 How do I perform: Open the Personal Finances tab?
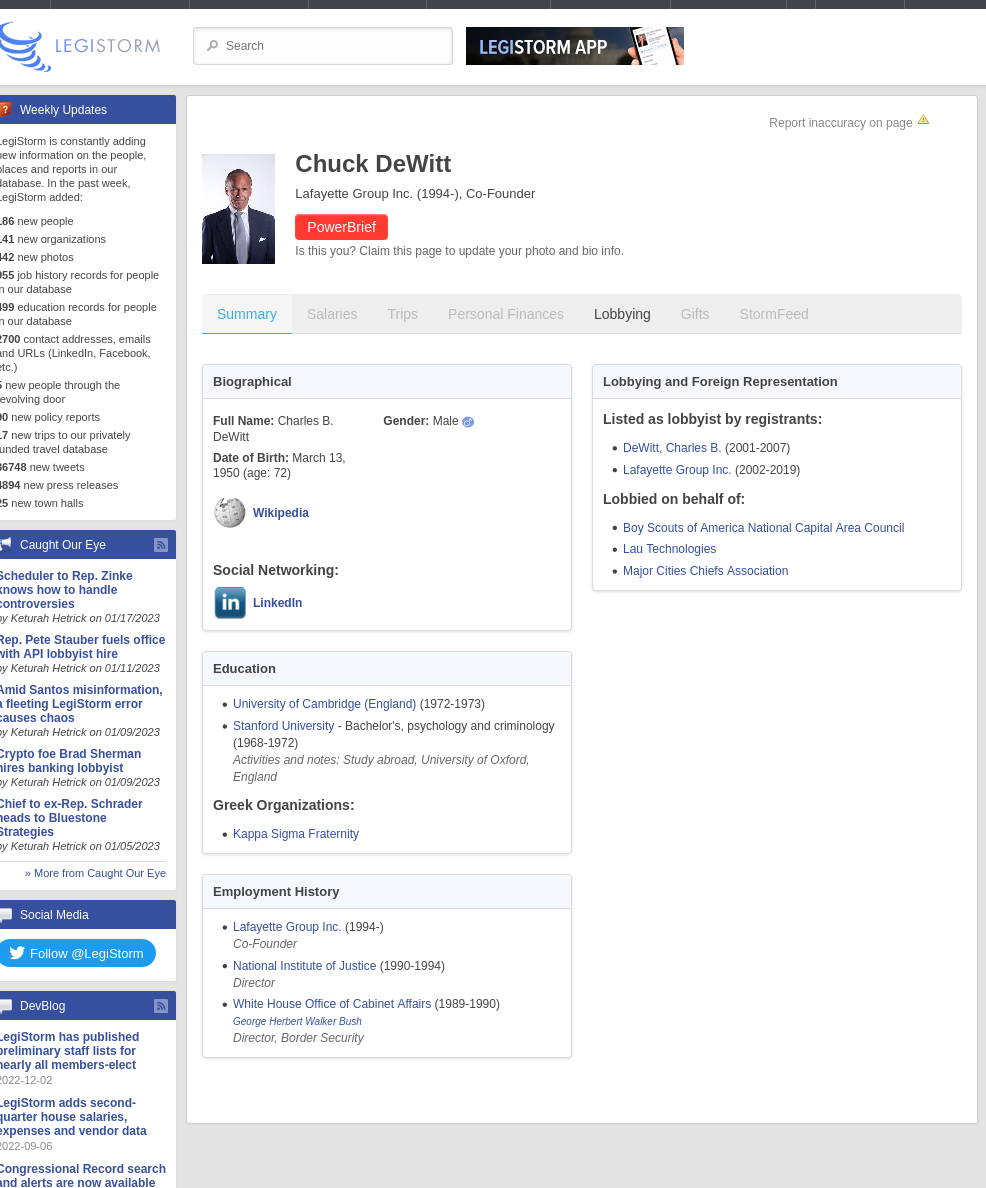[x=506, y=314]
